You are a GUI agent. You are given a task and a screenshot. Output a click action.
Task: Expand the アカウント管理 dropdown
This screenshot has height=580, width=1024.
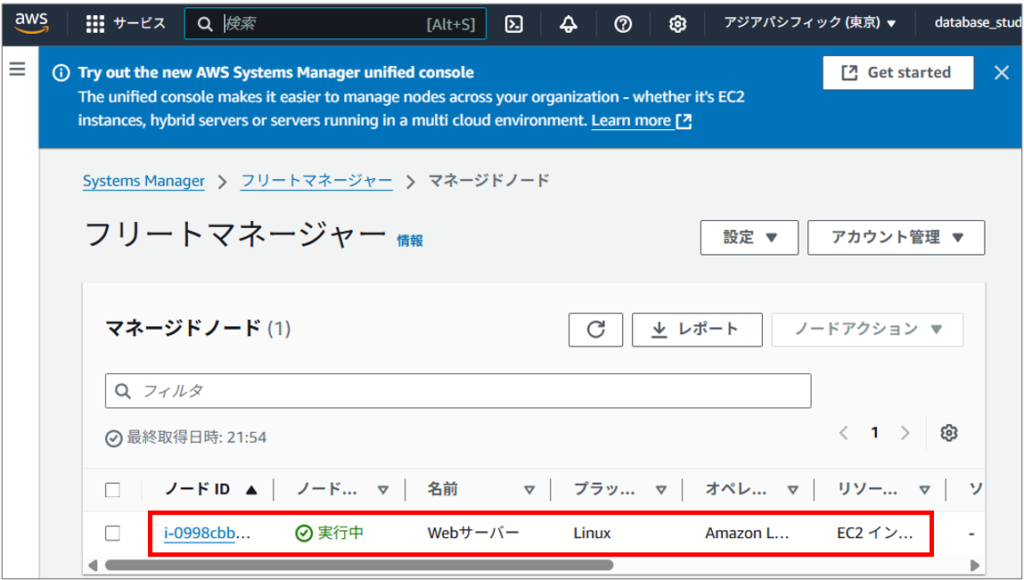tap(896, 237)
